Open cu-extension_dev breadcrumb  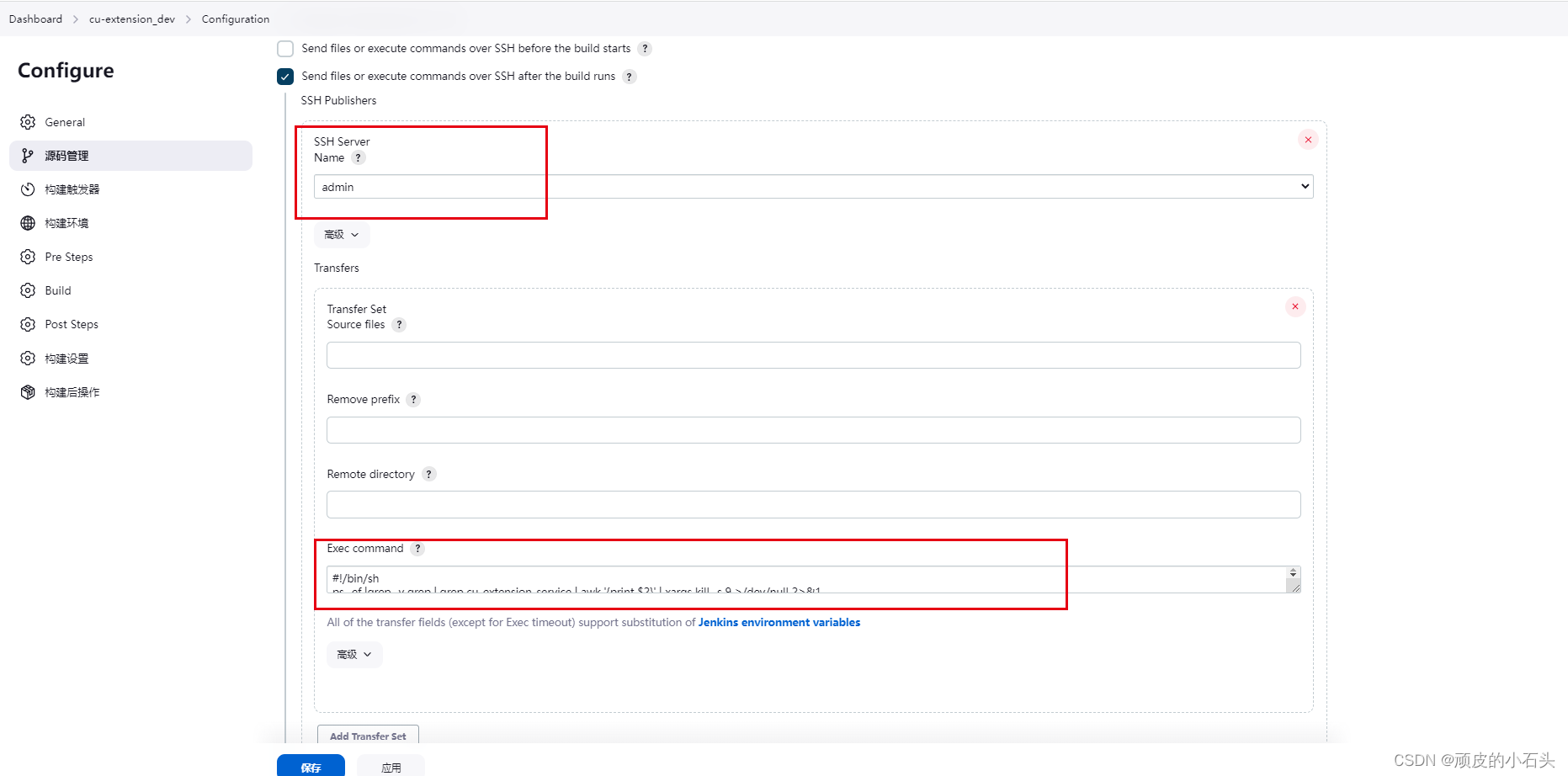click(x=132, y=19)
